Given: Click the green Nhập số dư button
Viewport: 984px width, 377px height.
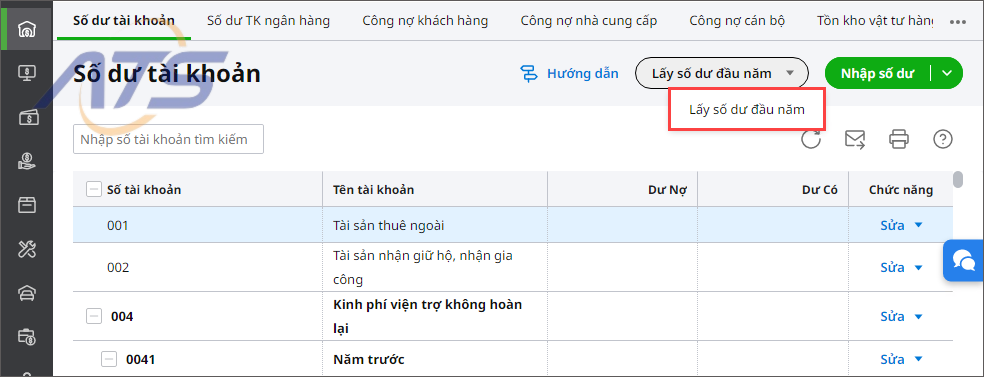Looking at the screenshot, I should point(878,73).
